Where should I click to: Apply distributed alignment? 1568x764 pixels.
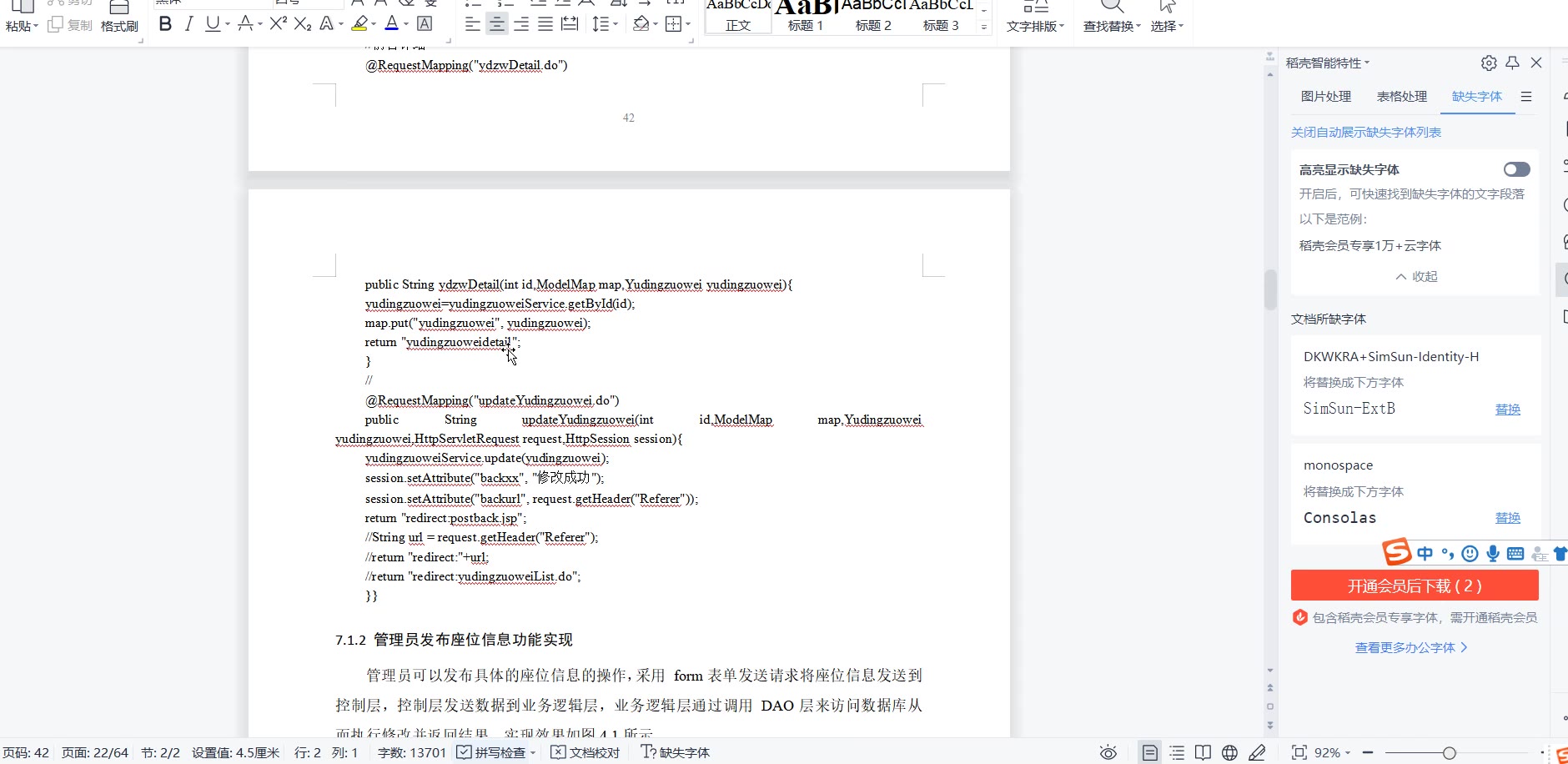click(570, 24)
